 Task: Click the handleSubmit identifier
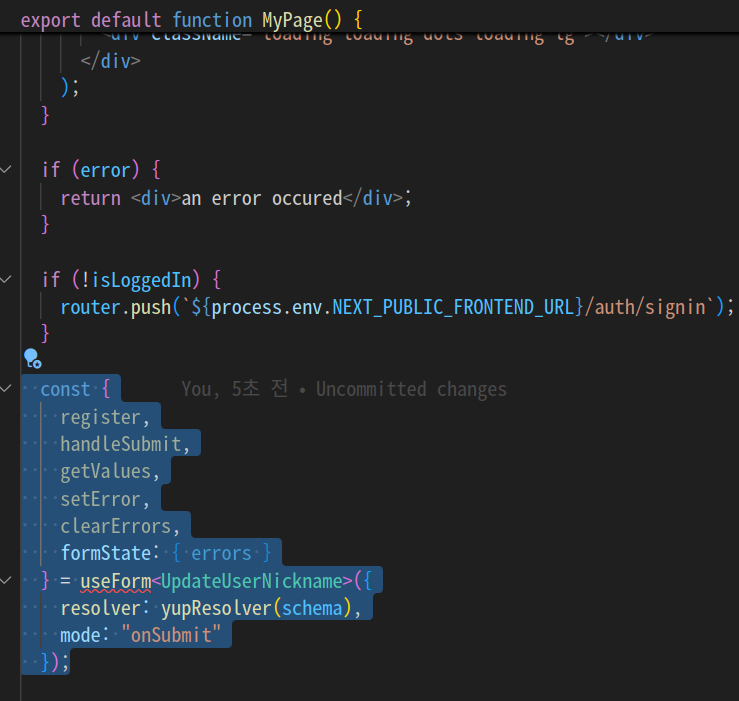pyautogui.click(x=121, y=444)
